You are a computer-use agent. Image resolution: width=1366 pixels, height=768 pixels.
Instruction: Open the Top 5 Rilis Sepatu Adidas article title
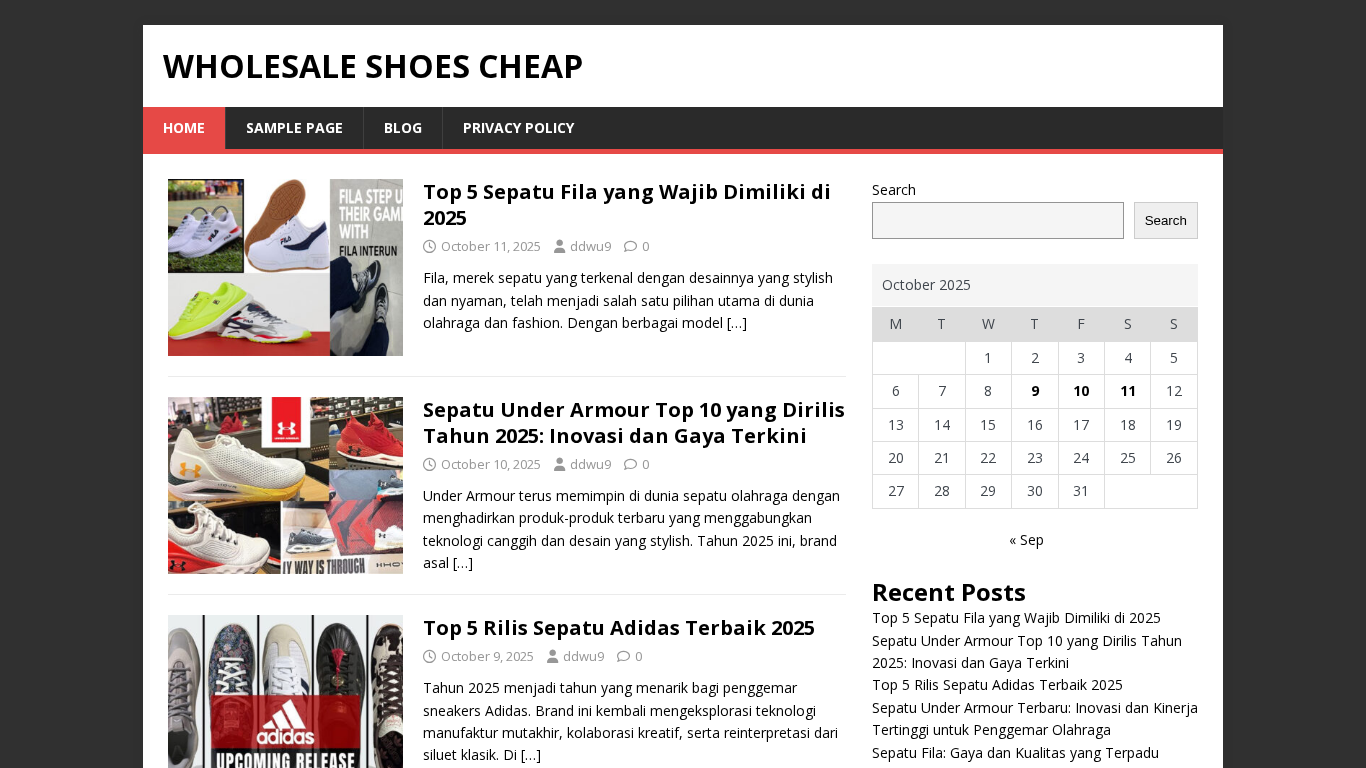click(x=619, y=627)
